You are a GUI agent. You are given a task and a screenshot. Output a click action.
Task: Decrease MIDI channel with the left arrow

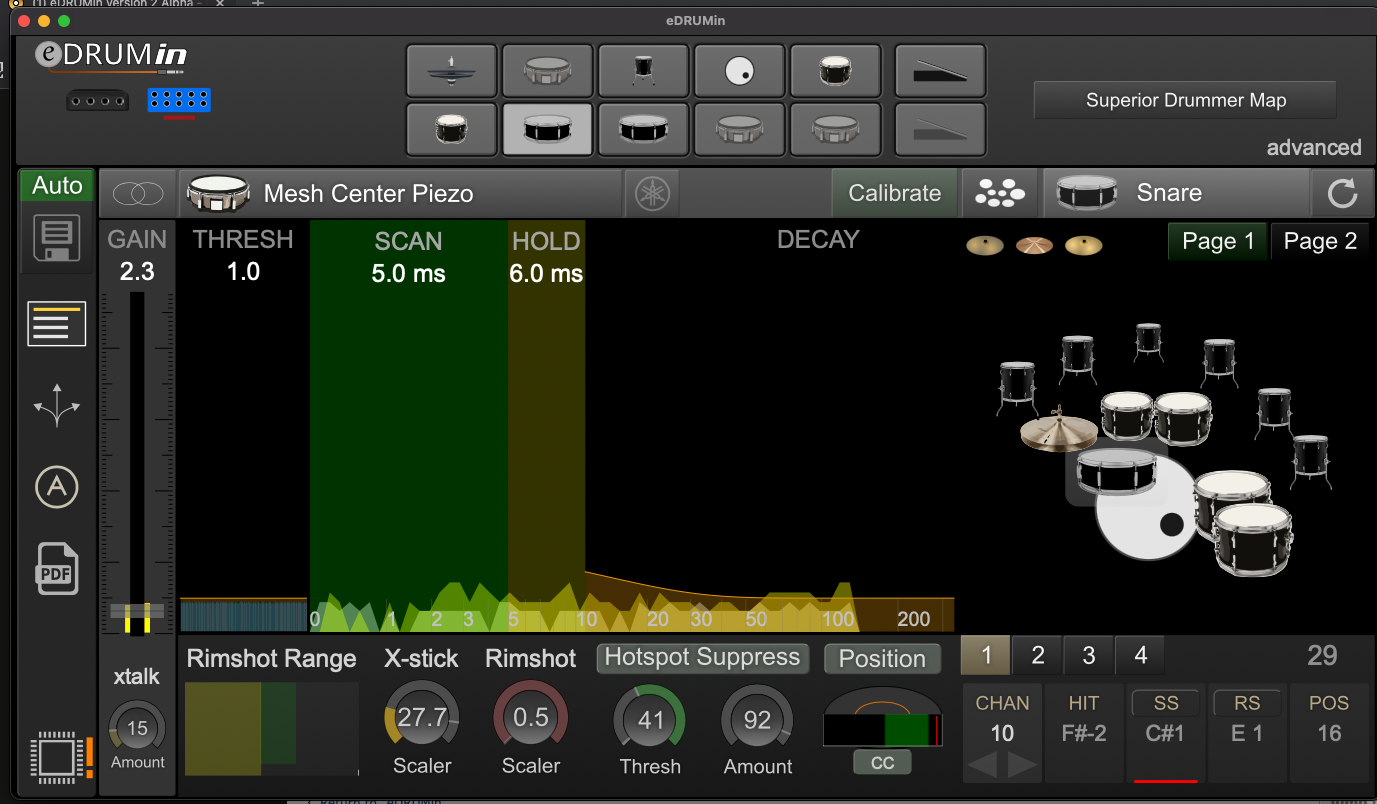coord(981,767)
